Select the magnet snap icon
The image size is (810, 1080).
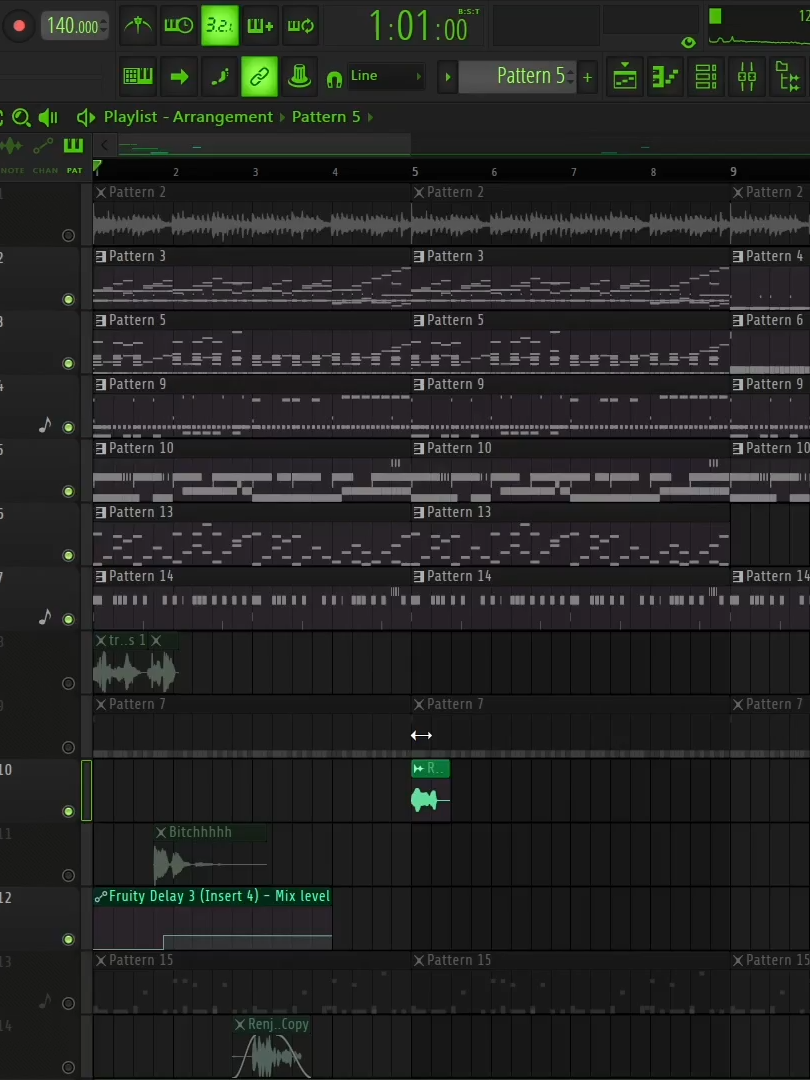334,79
